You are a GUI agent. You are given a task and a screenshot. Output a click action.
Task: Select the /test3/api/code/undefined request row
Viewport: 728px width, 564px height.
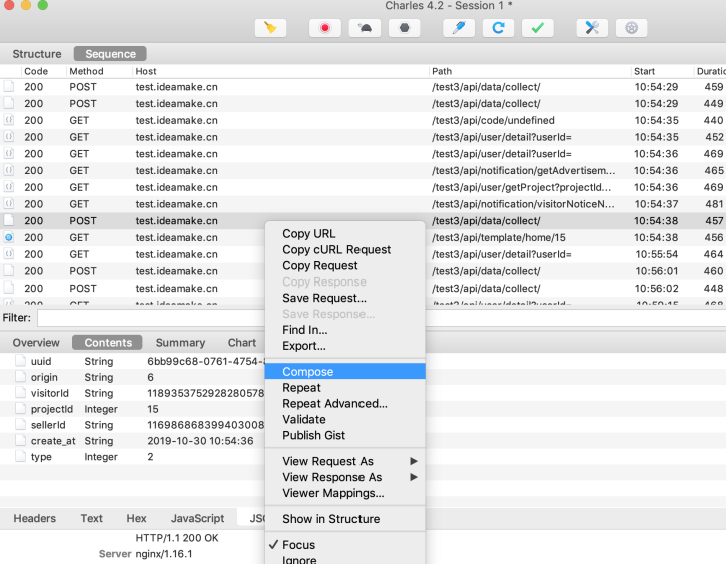364,120
